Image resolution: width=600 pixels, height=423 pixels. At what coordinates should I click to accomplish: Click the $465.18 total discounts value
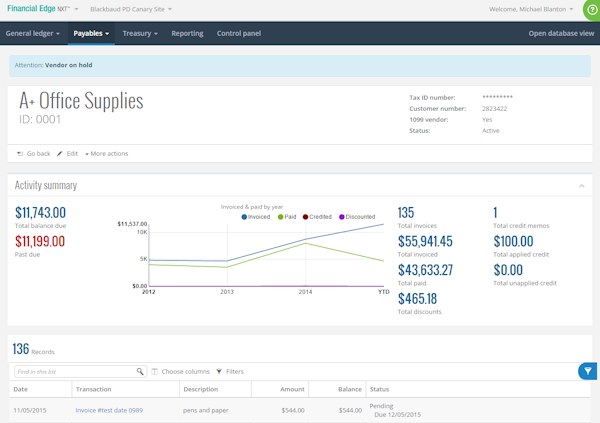(417, 299)
